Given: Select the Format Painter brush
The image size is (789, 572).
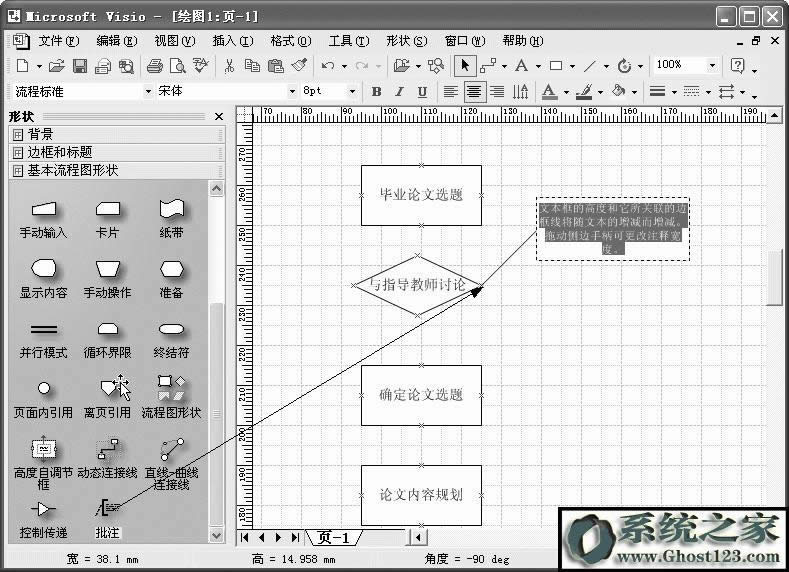Looking at the screenshot, I should [x=299, y=65].
